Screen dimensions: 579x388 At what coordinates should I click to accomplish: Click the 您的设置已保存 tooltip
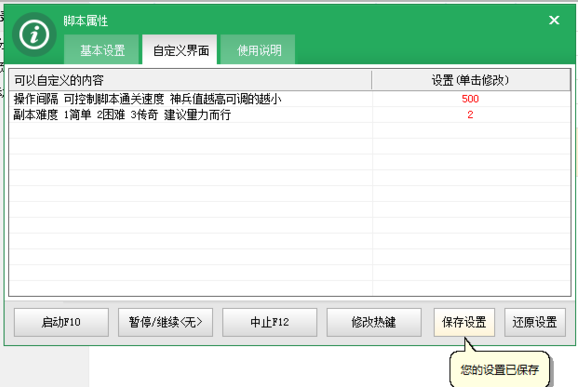point(499,370)
